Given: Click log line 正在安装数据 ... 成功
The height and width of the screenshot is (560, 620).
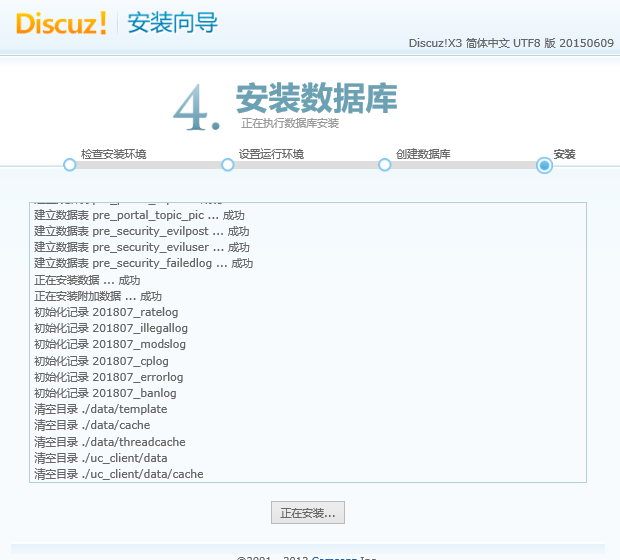Looking at the screenshot, I should (87, 280).
